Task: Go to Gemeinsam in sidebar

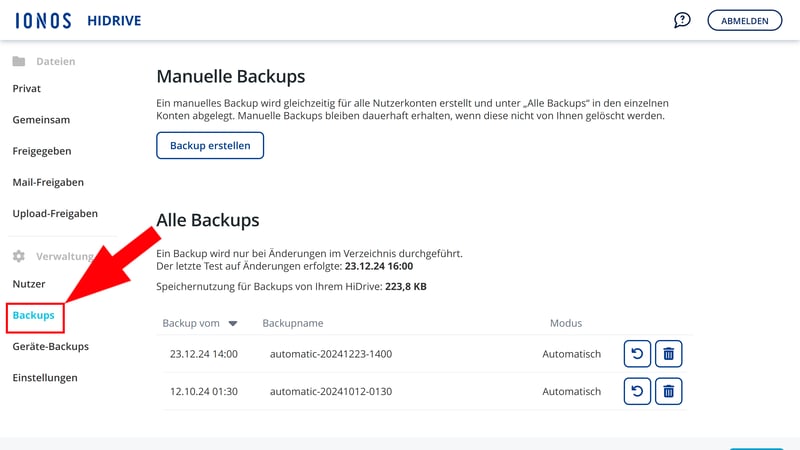Action: click(41, 120)
